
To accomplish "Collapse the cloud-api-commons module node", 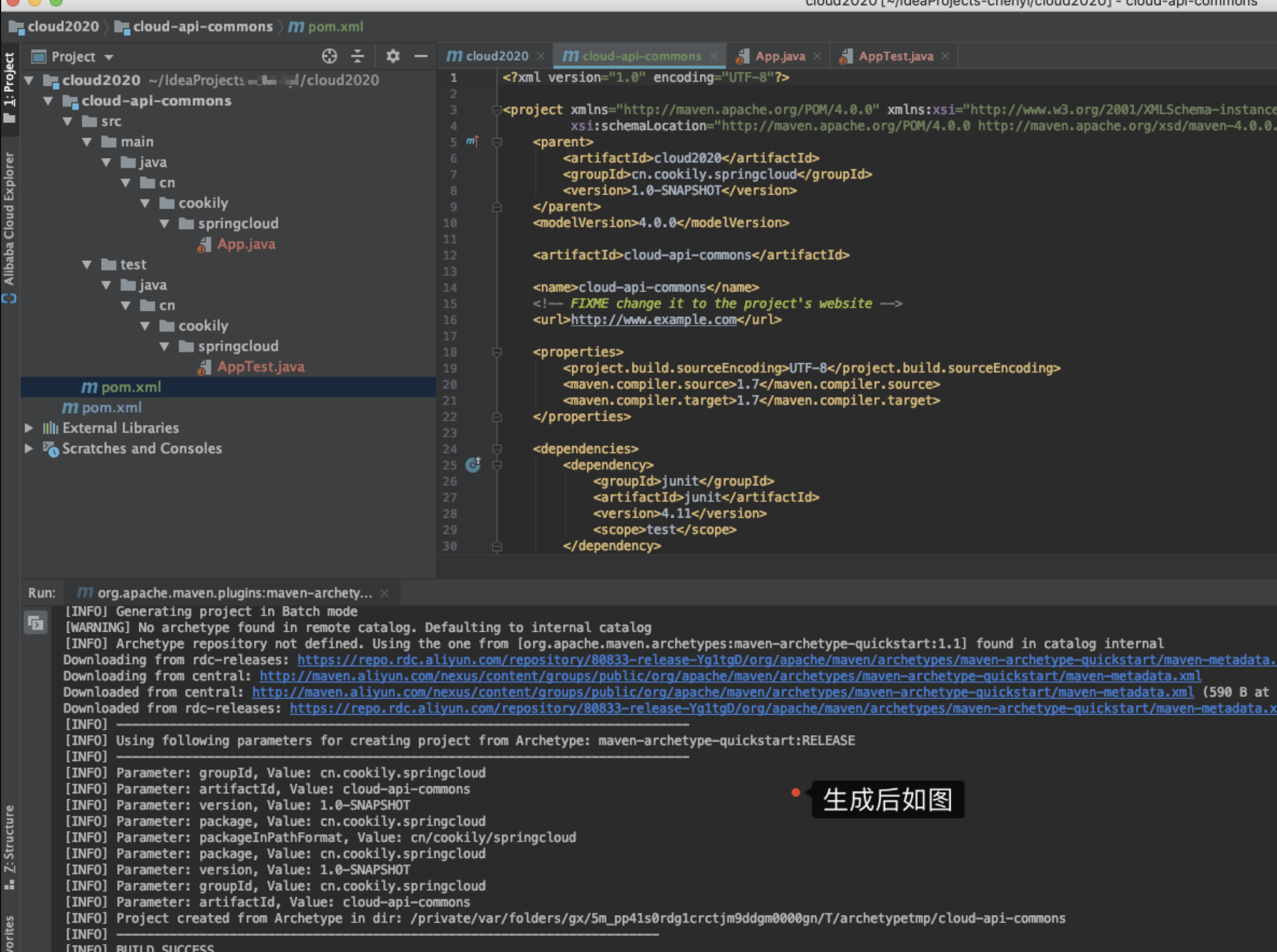I will (x=49, y=101).
